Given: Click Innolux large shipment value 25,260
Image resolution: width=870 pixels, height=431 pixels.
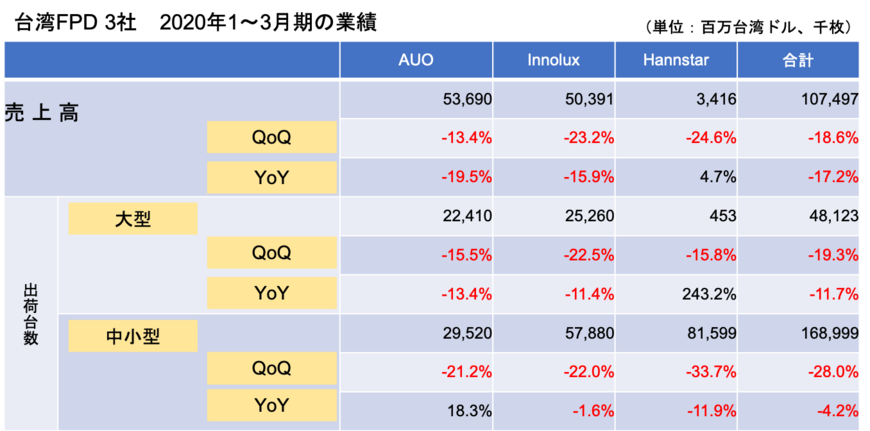Looking at the screenshot, I should click(x=589, y=216).
